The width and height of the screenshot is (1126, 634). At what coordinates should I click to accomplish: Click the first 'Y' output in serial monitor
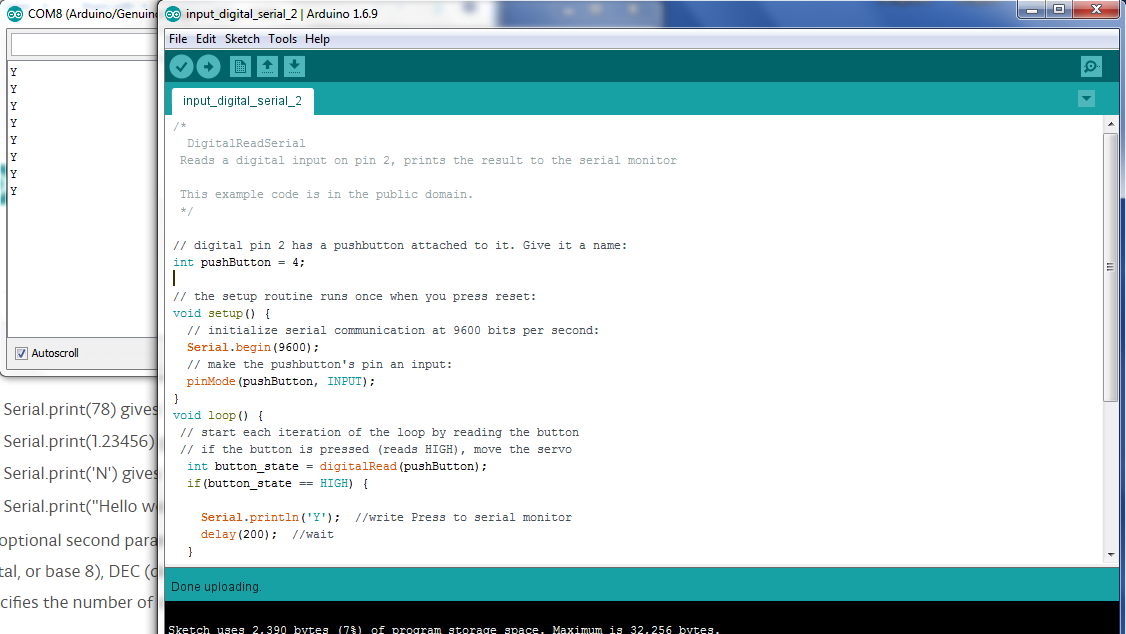[14, 73]
